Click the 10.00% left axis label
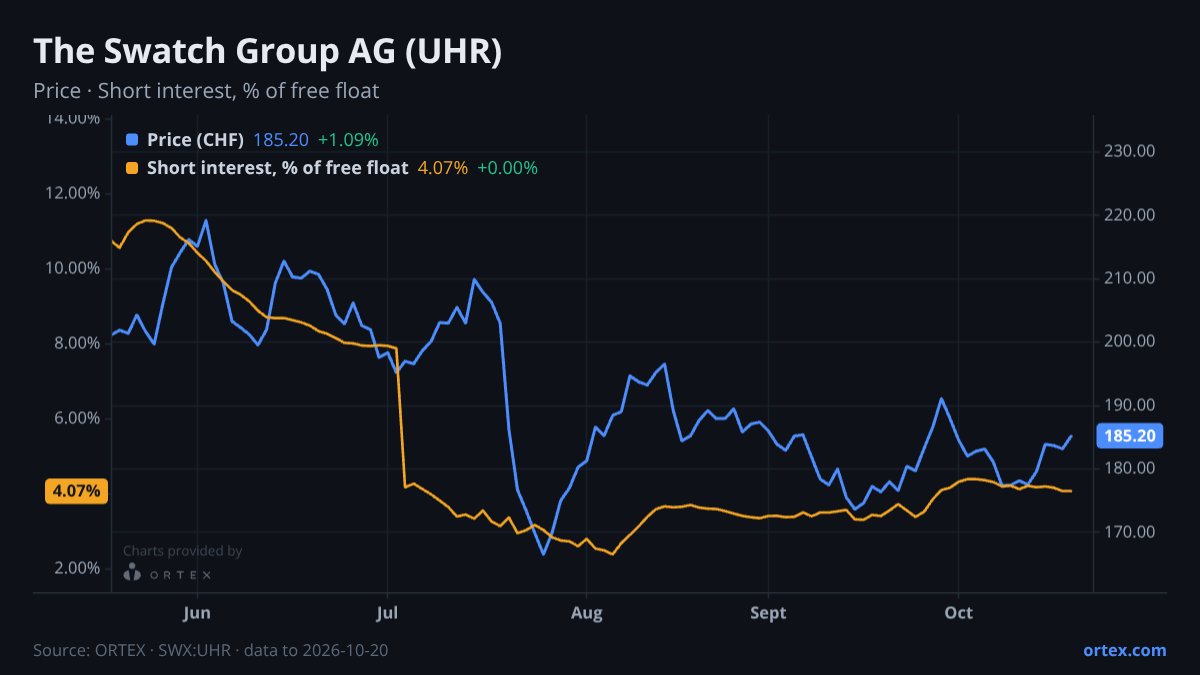The image size is (1200, 675). [x=73, y=268]
